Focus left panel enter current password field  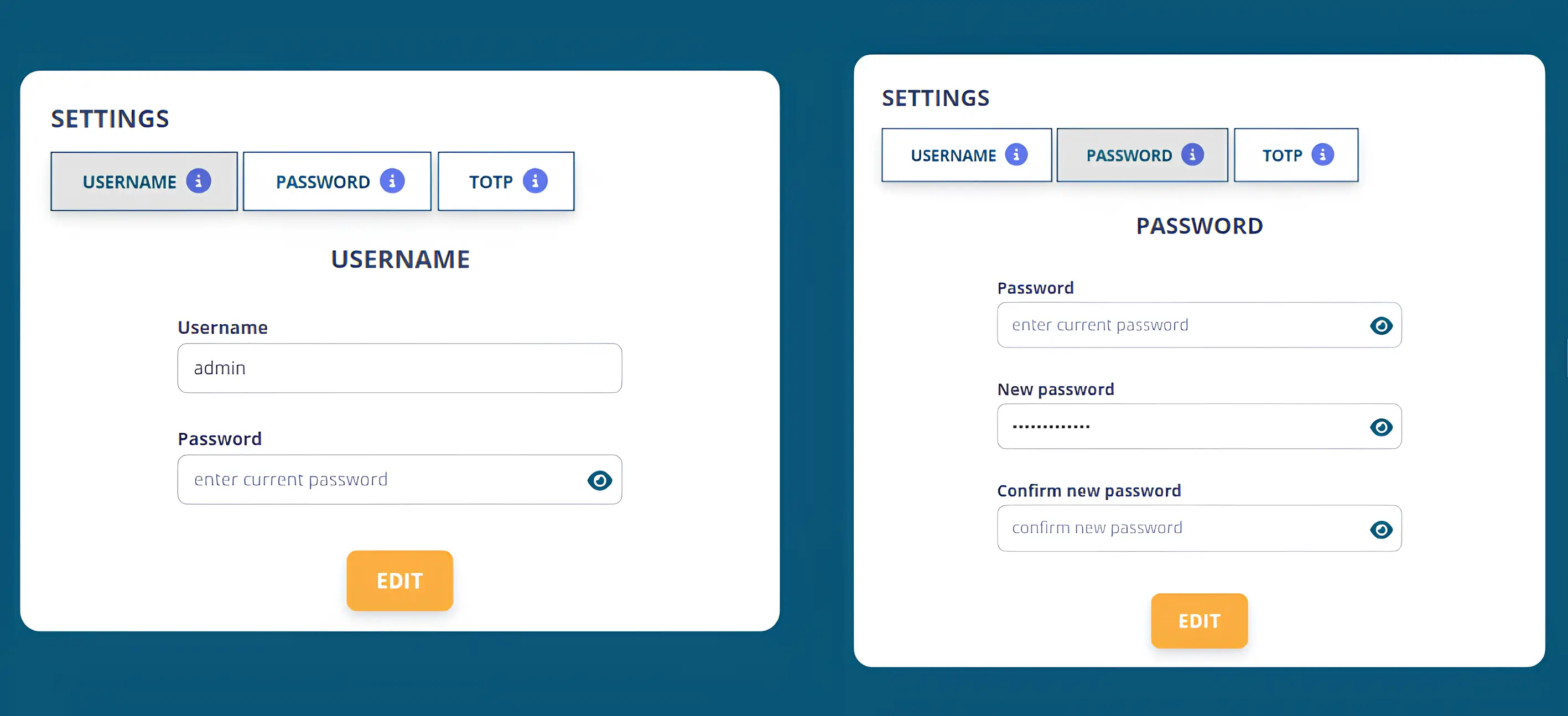(400, 480)
